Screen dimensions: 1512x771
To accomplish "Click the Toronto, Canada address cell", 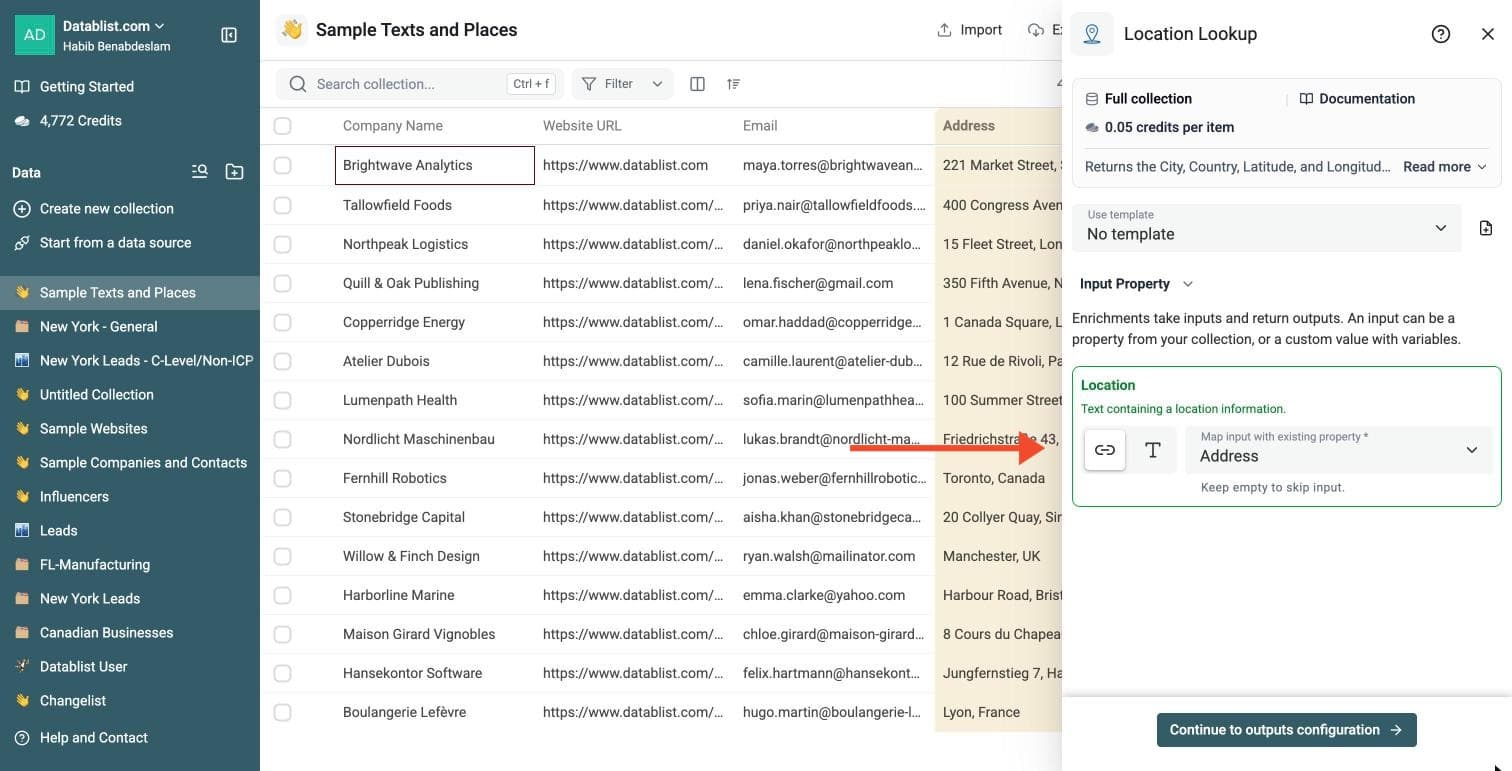I will (994, 478).
